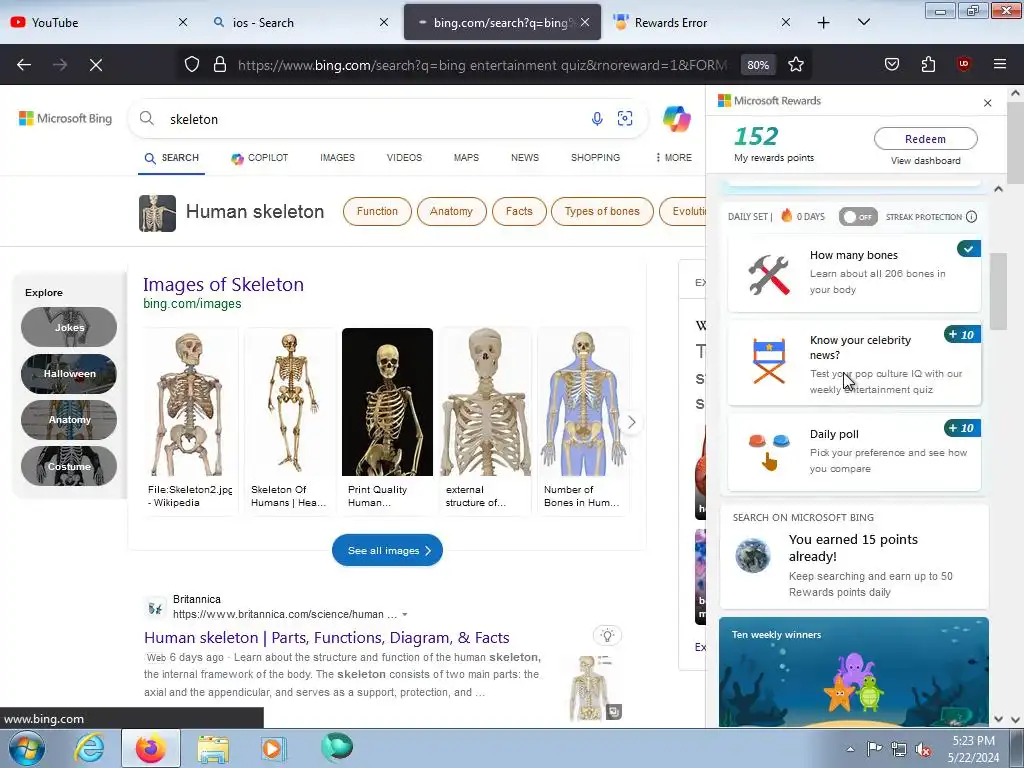Open the MAPS search tab
The image size is (1024, 768).
point(466,157)
